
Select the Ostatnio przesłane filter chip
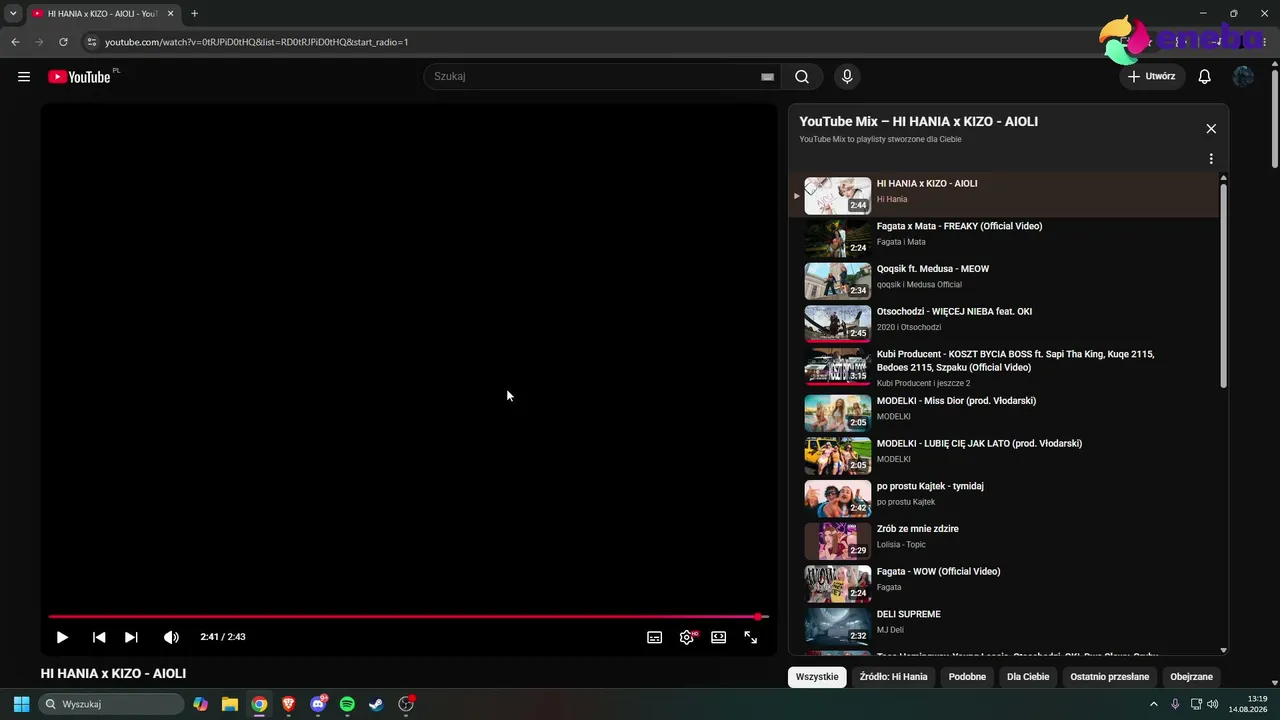click(1109, 677)
